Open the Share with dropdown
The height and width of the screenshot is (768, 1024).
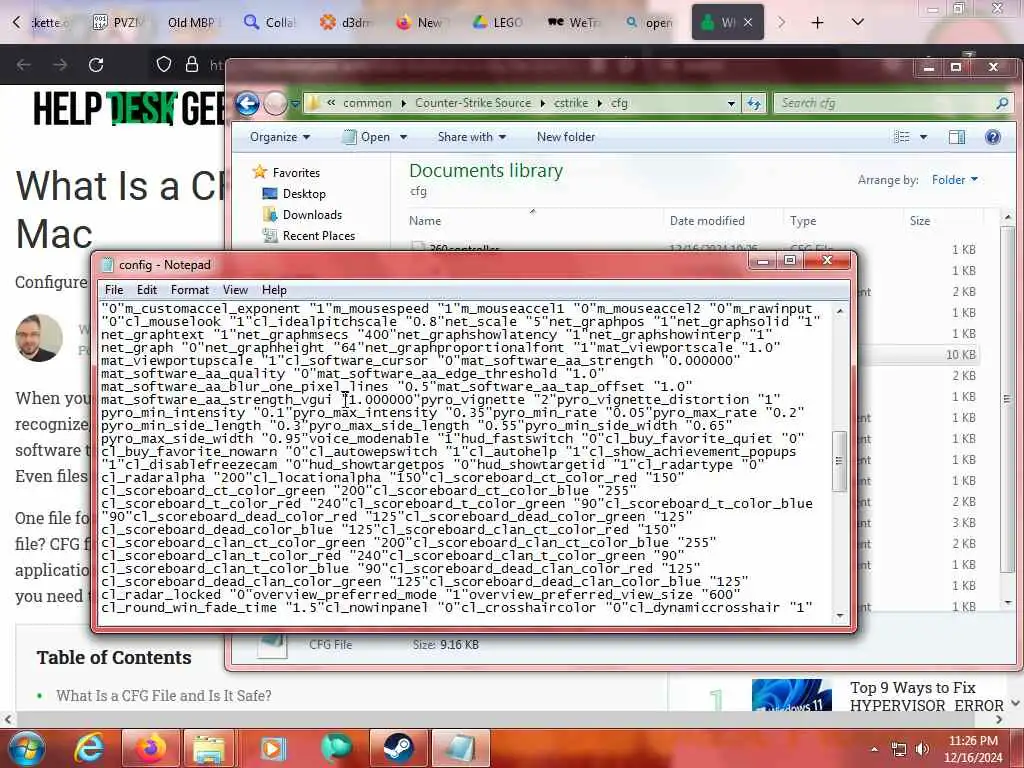click(472, 137)
